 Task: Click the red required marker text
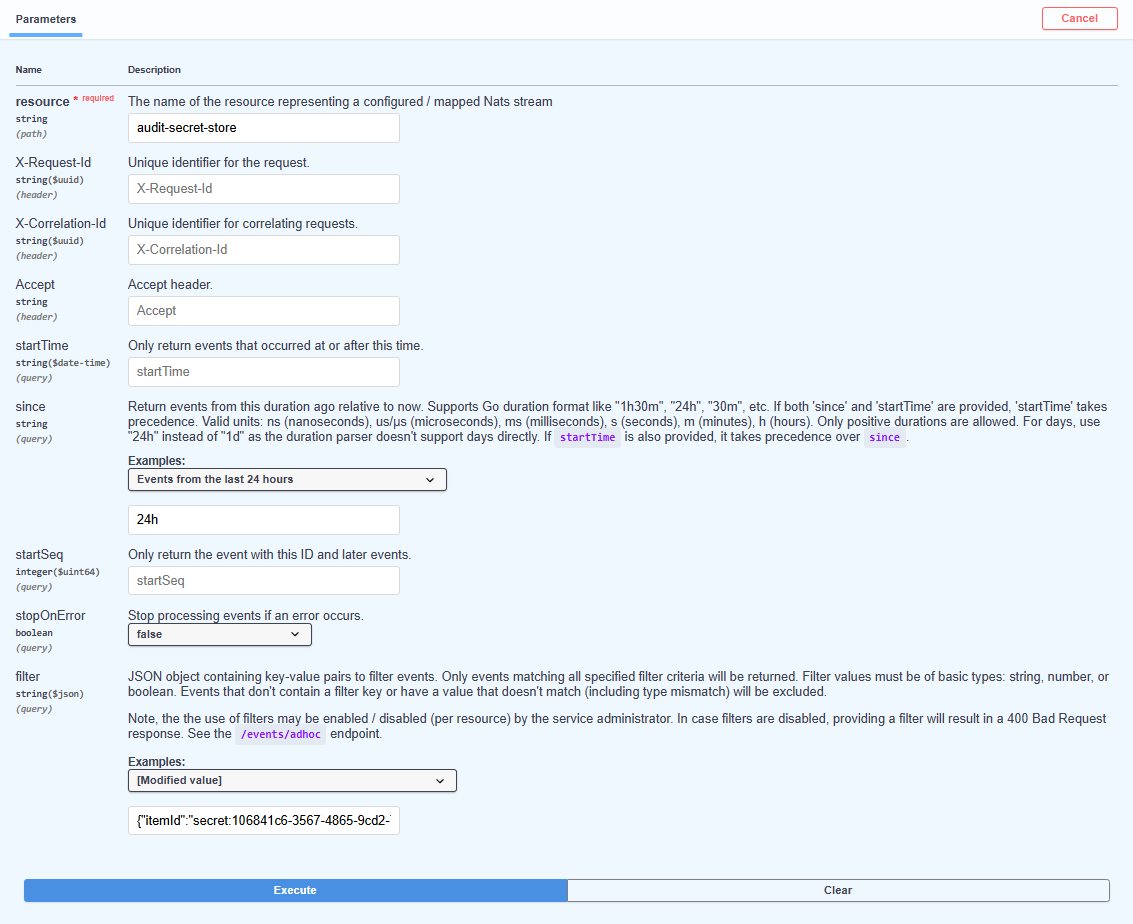click(x=98, y=98)
